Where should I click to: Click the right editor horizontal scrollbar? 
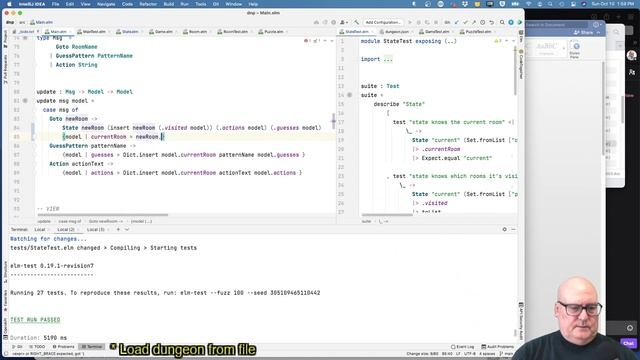click(x=387, y=215)
